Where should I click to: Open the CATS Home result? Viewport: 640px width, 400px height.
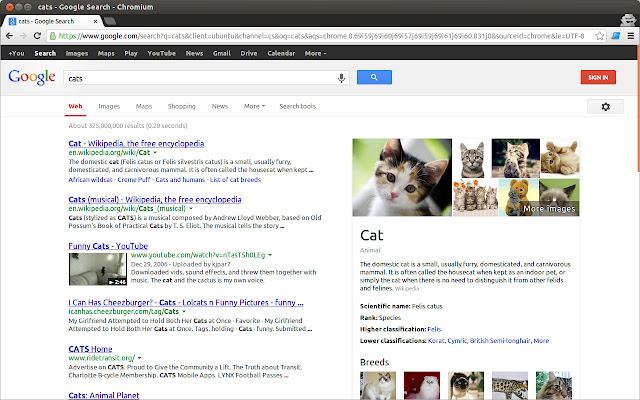tap(90, 349)
